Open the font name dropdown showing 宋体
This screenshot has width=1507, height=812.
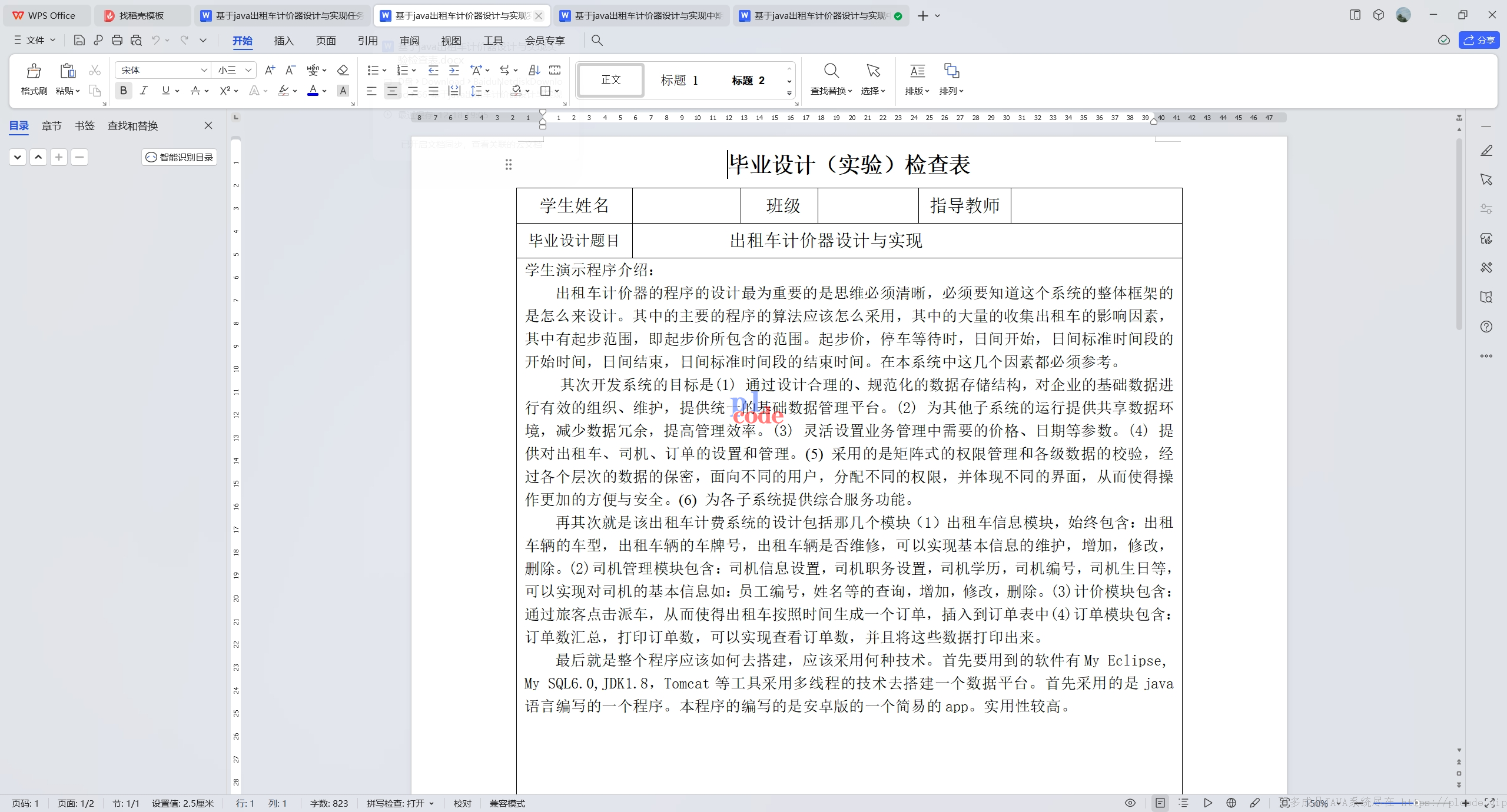204,70
